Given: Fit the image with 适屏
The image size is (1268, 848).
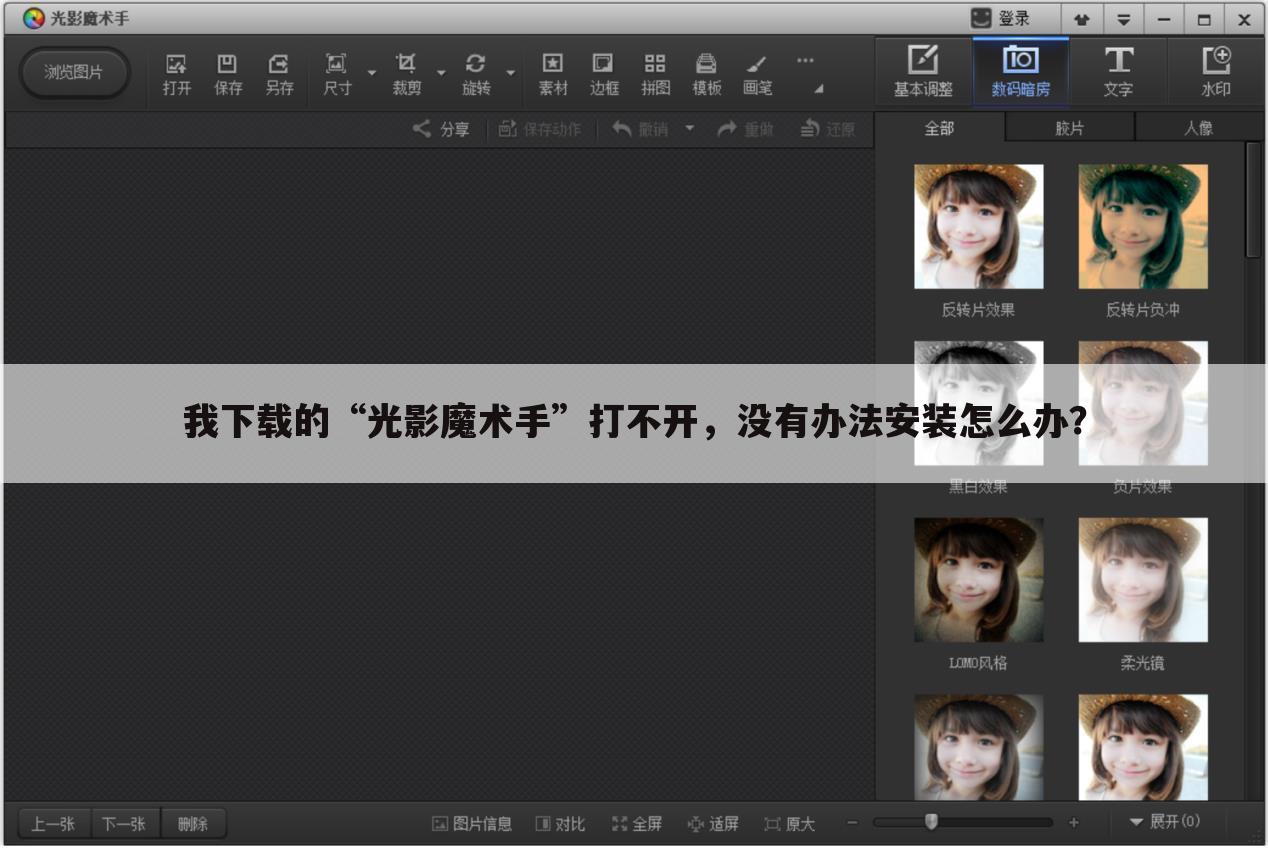Looking at the screenshot, I should [x=714, y=824].
